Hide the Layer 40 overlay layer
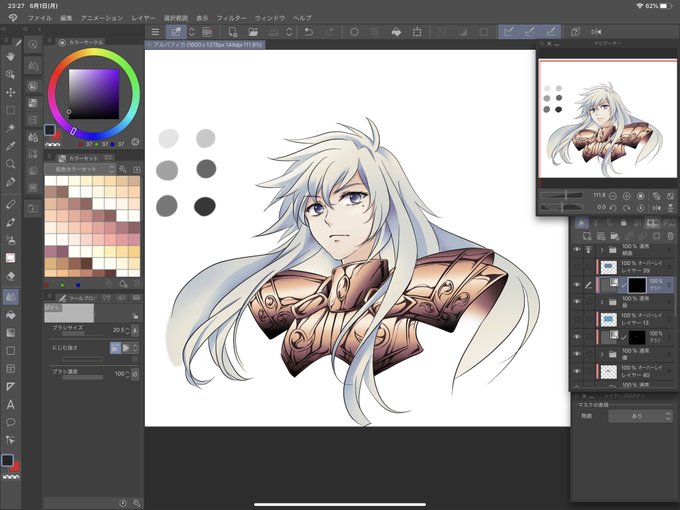 tap(577, 372)
